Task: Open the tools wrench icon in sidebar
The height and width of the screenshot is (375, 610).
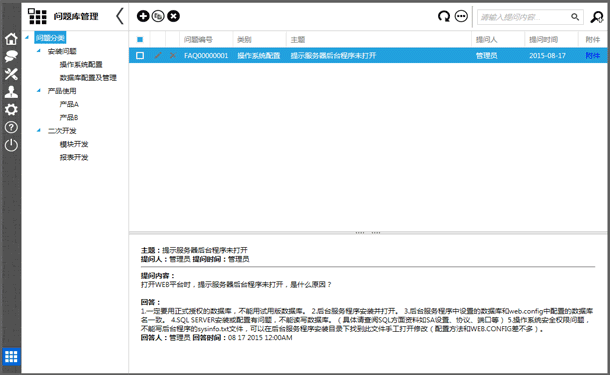Action: 11,74
